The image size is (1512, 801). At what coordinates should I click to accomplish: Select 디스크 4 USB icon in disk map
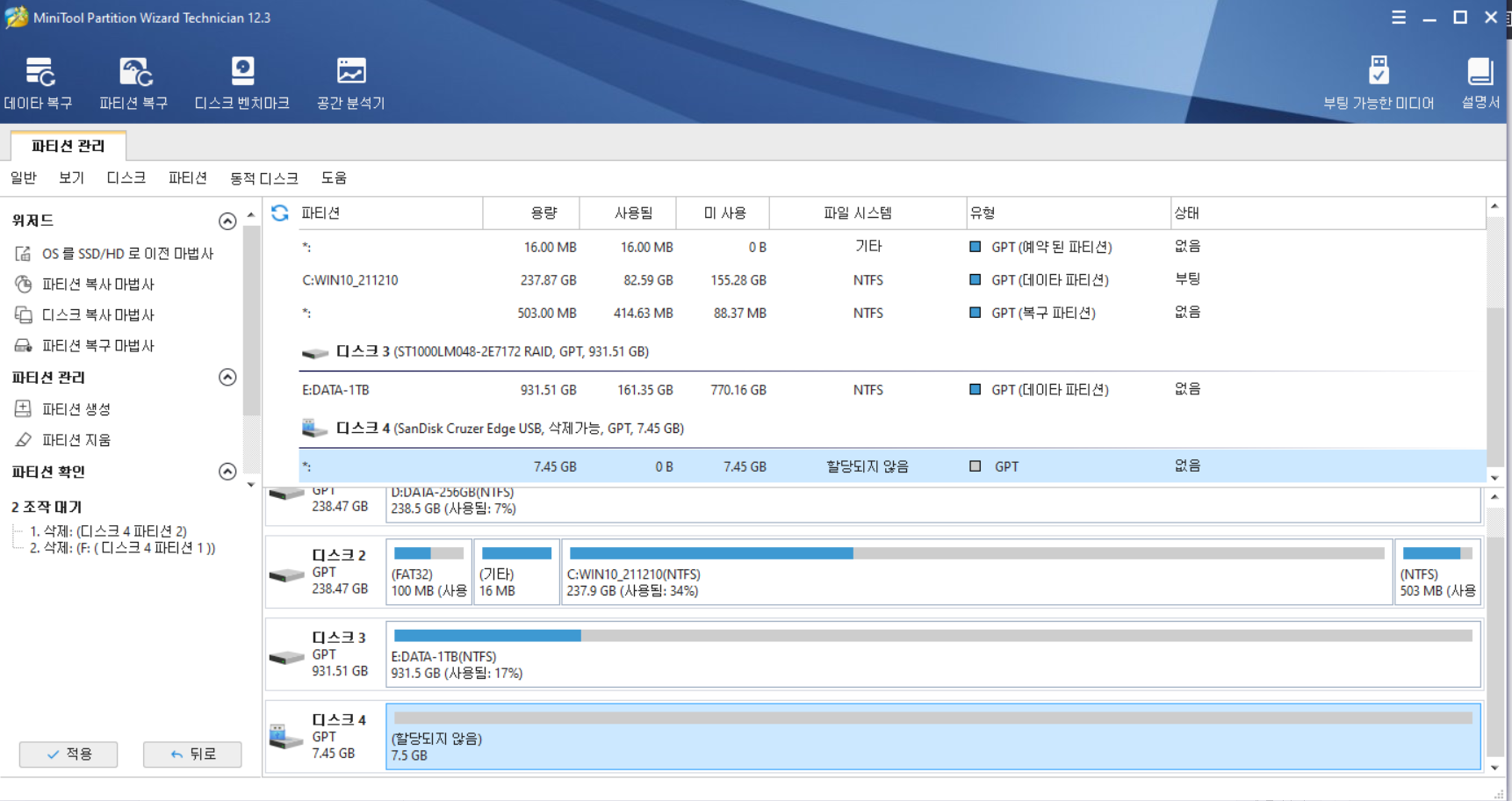(x=286, y=736)
